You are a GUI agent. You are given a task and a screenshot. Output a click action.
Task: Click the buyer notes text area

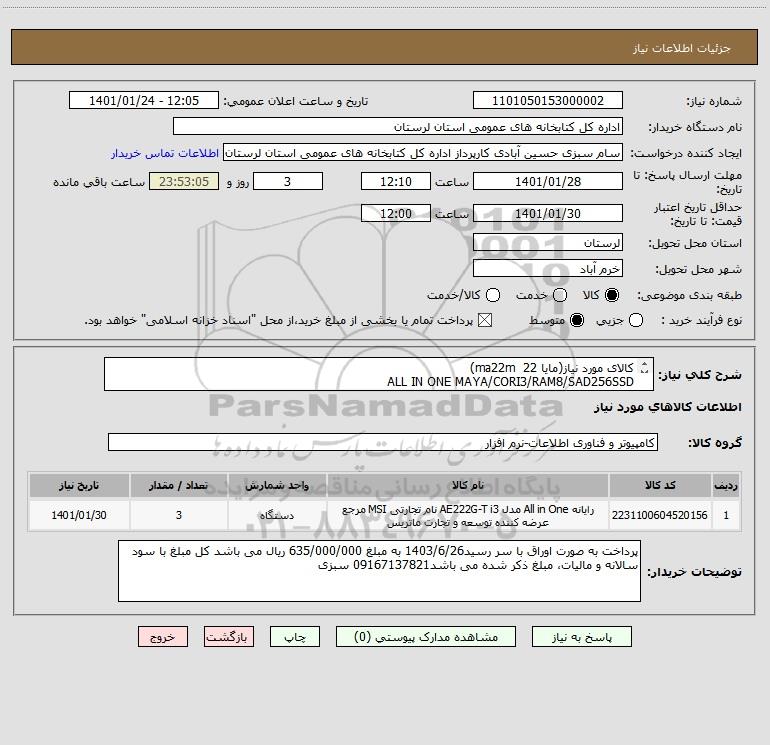[x=379, y=571]
